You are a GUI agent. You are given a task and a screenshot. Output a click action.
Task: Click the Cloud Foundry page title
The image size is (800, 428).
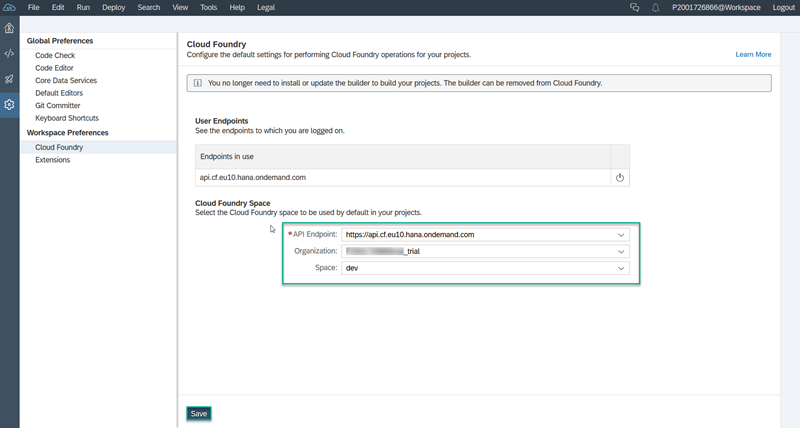click(216, 44)
